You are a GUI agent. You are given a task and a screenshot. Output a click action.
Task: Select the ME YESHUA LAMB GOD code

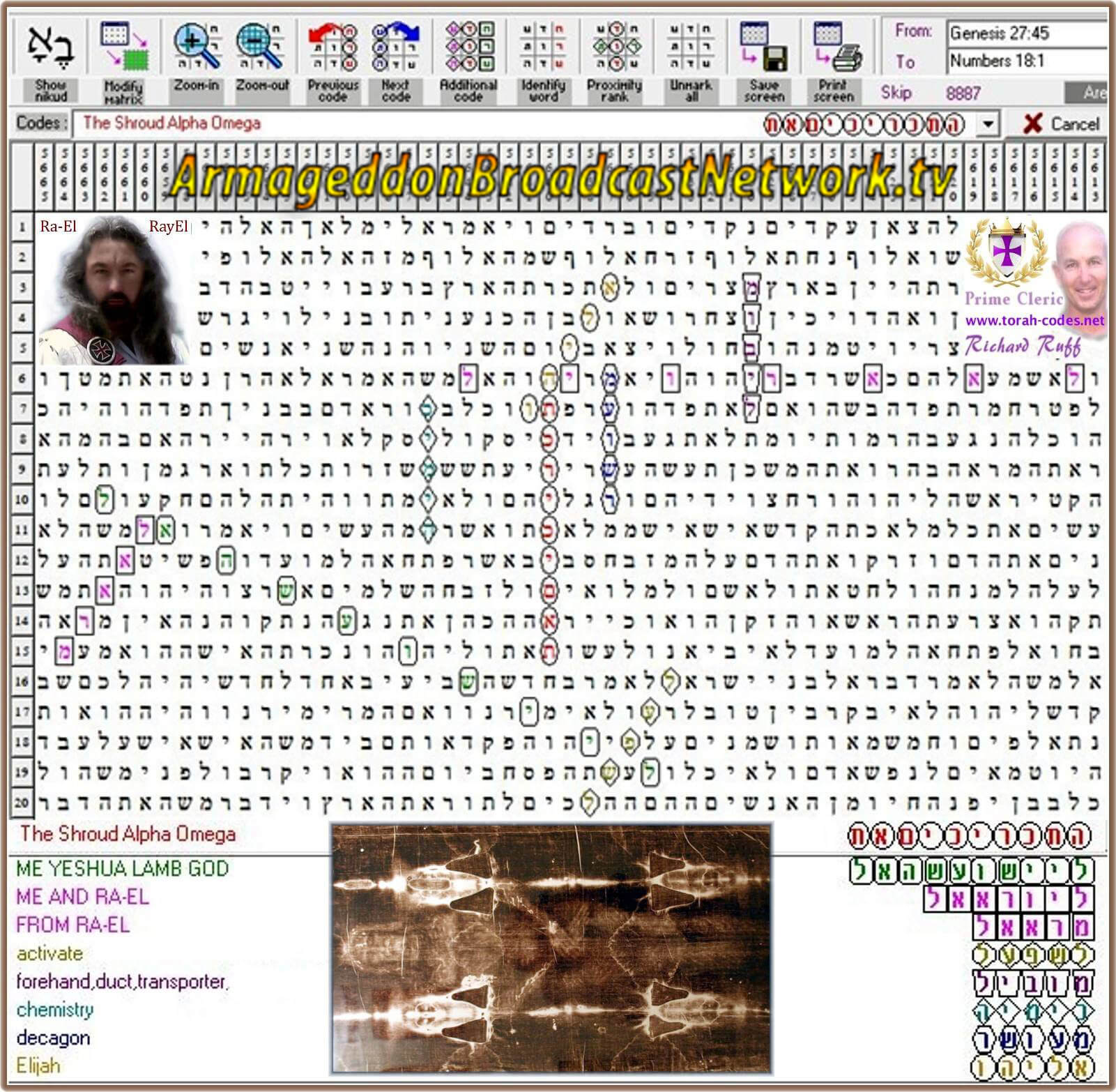click(x=122, y=869)
